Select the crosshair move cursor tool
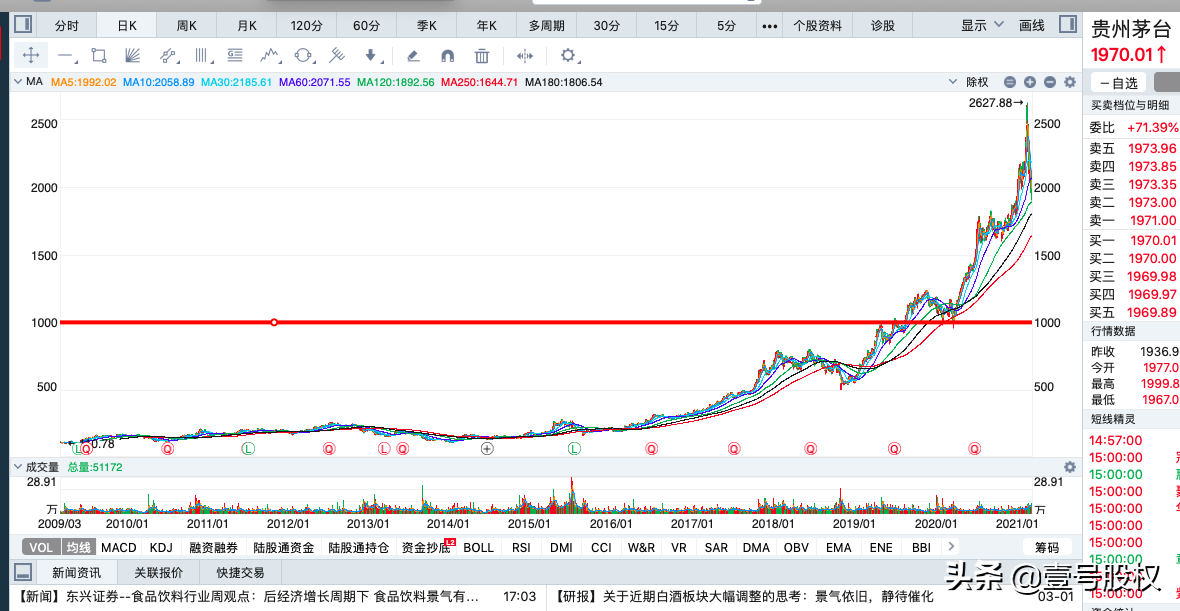 tap(31, 55)
